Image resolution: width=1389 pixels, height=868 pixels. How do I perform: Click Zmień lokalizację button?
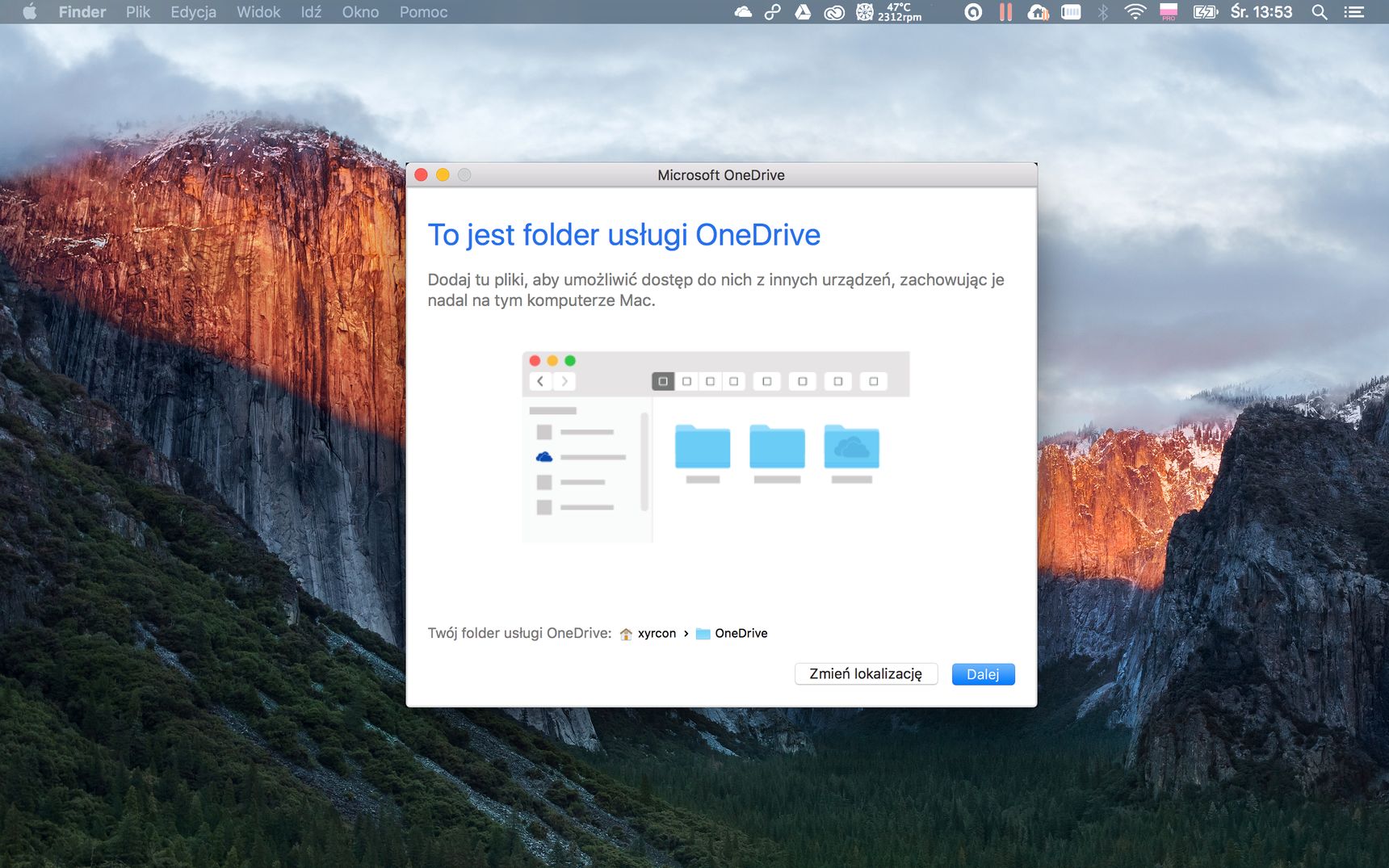coord(866,674)
